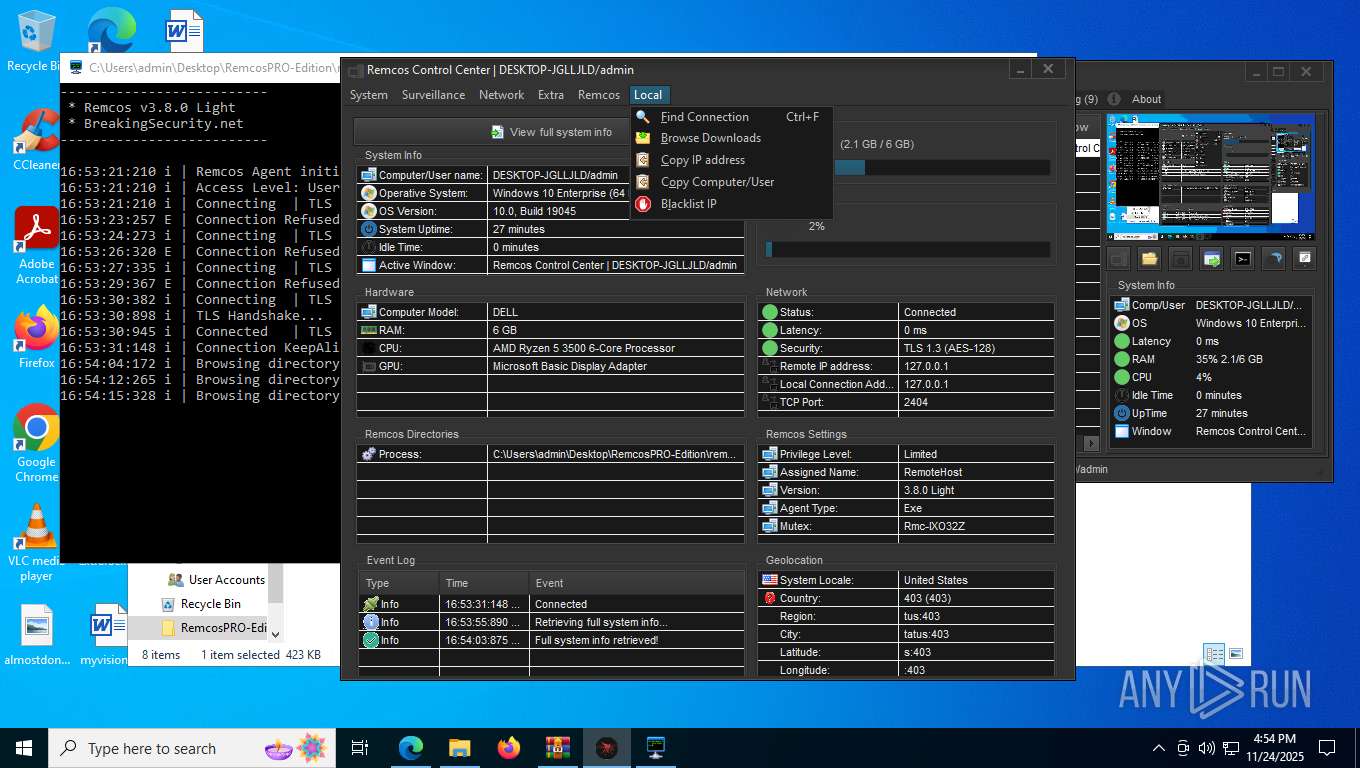Click the CPU value AMD Ryzen 5 3500
The height and width of the screenshot is (768, 1360).
584,348
